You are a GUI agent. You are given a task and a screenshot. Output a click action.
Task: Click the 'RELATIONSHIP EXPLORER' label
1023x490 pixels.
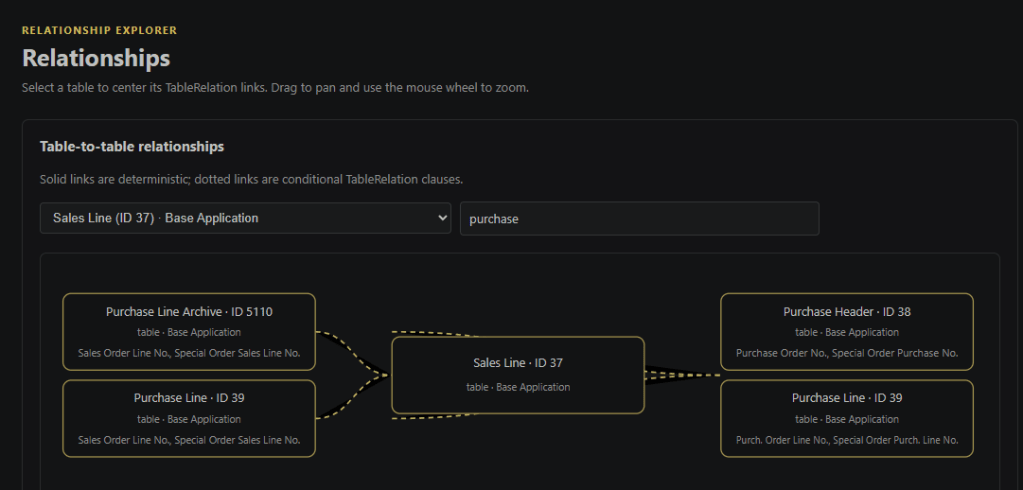tap(99, 30)
